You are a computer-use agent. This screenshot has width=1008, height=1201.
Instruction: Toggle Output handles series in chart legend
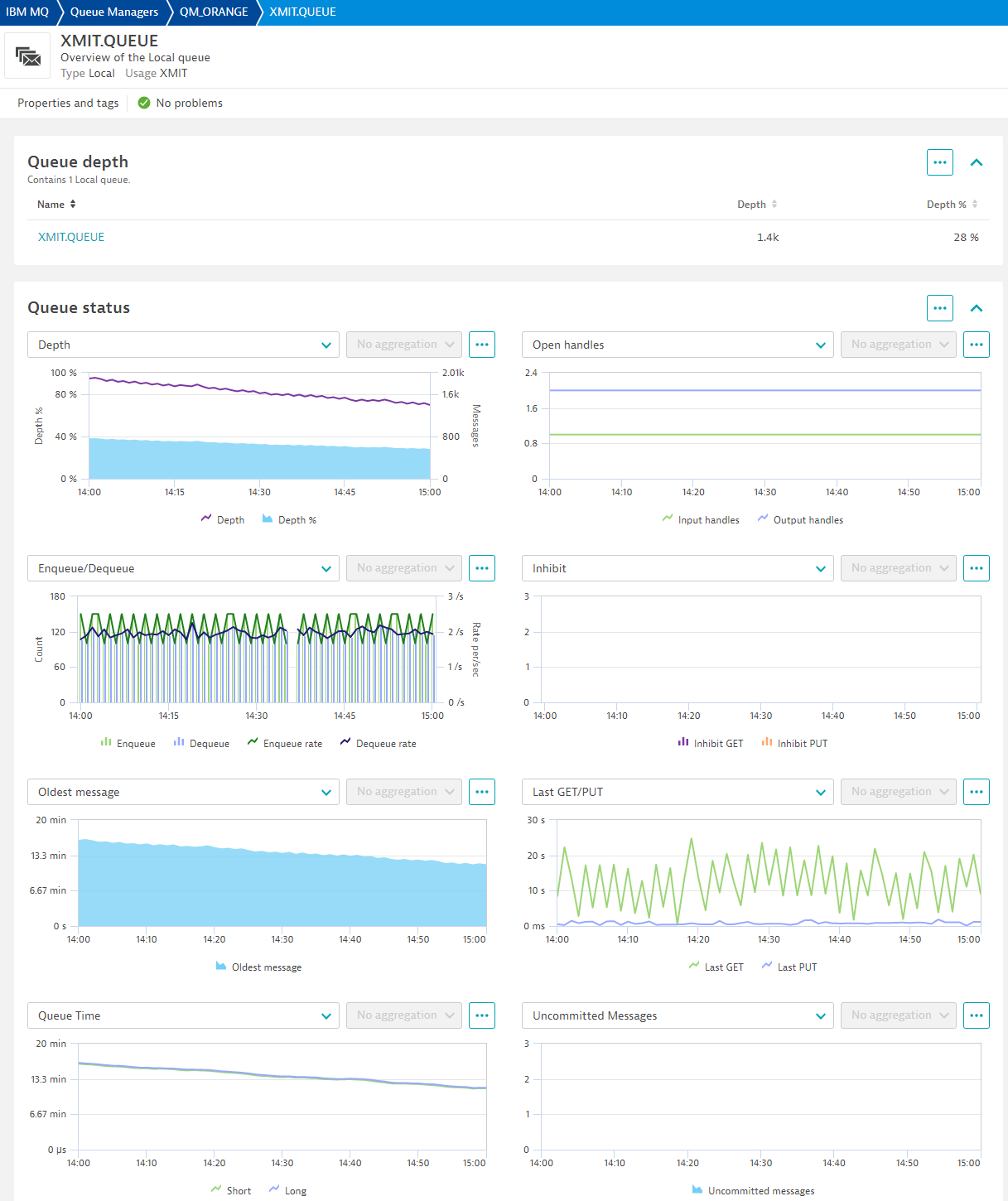point(800,520)
